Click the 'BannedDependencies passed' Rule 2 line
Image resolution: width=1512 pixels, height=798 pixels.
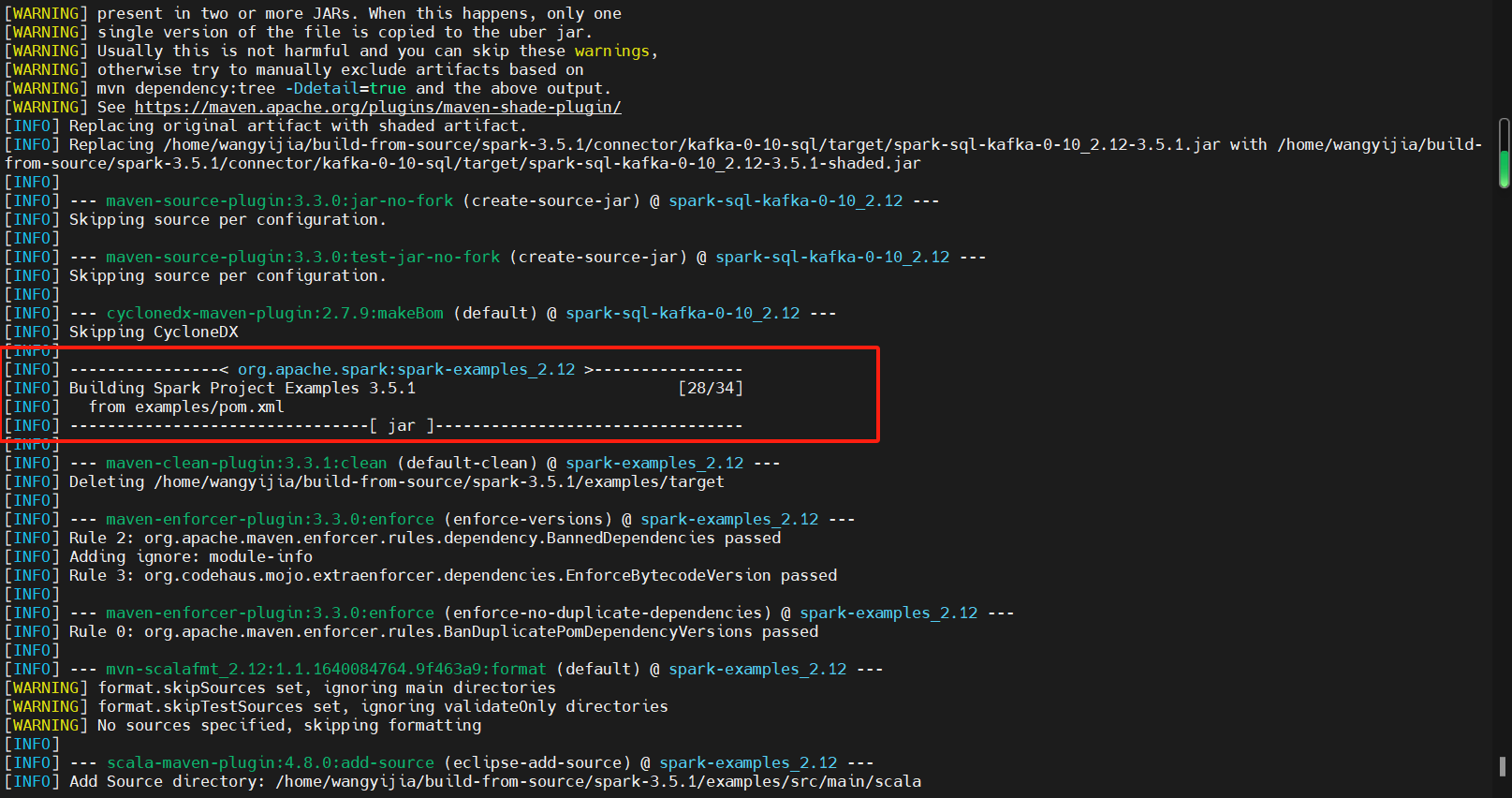click(x=425, y=538)
